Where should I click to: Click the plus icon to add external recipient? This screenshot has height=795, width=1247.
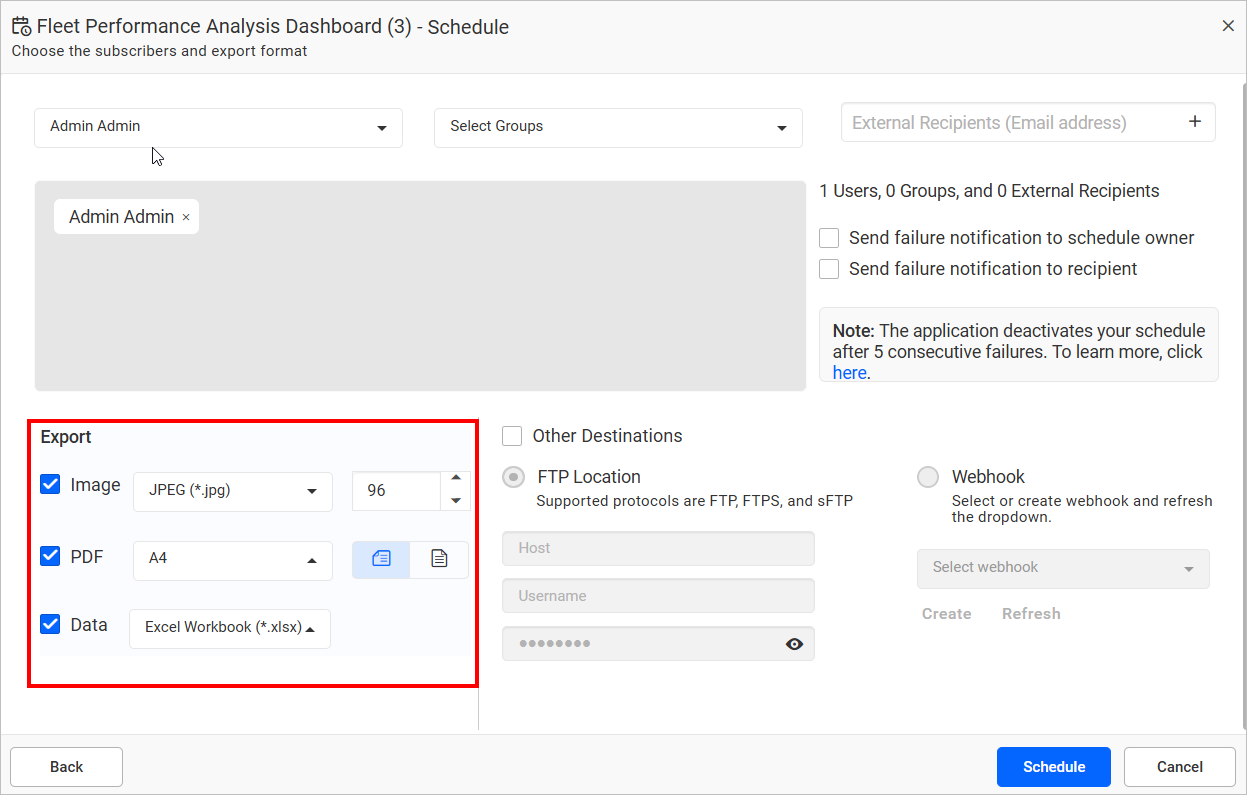pyautogui.click(x=1194, y=122)
